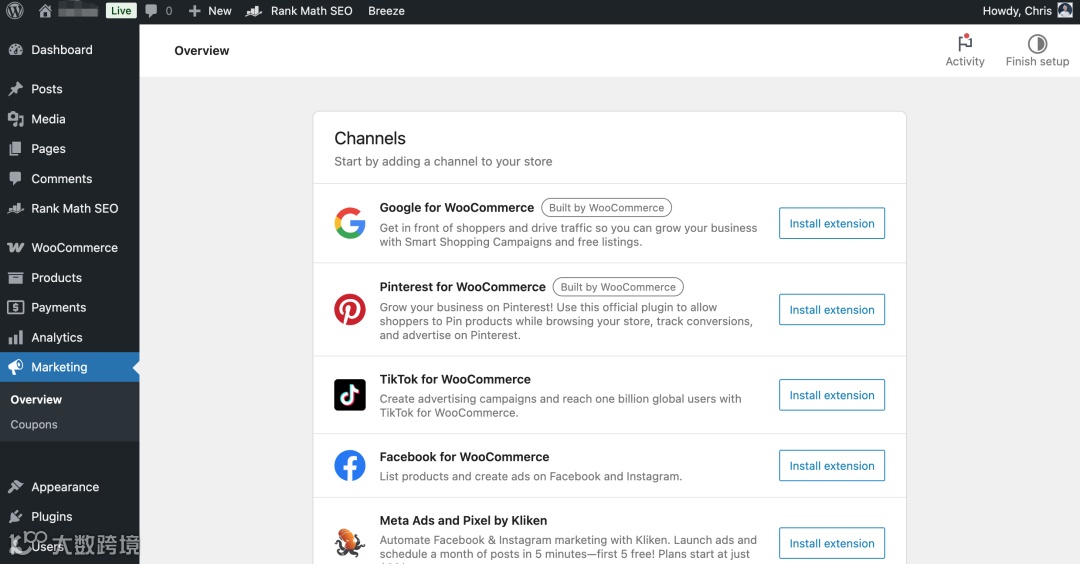Install the Facebook for WooCommerce extension

tap(832, 466)
